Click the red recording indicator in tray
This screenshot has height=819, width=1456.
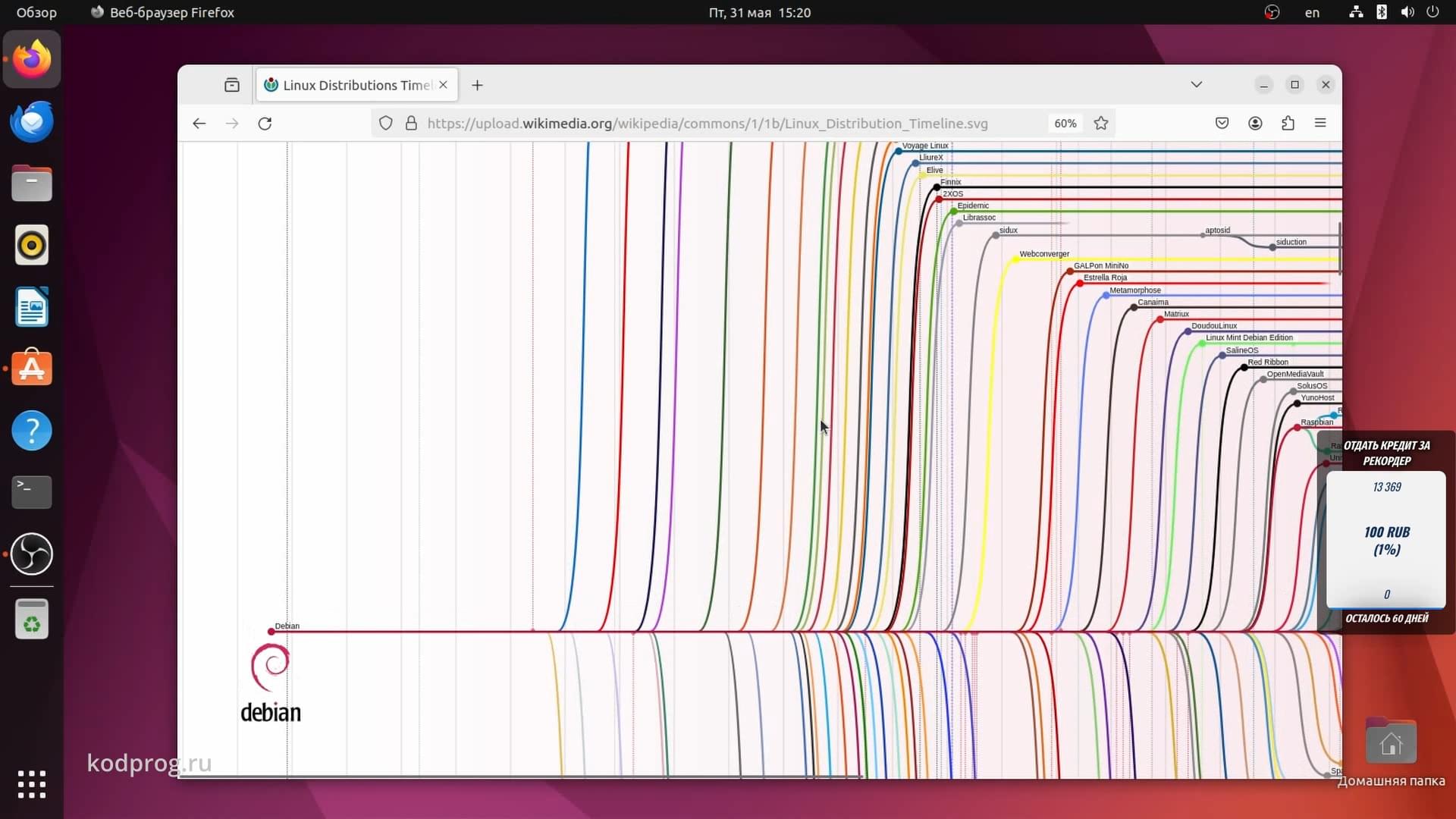[x=1272, y=12]
